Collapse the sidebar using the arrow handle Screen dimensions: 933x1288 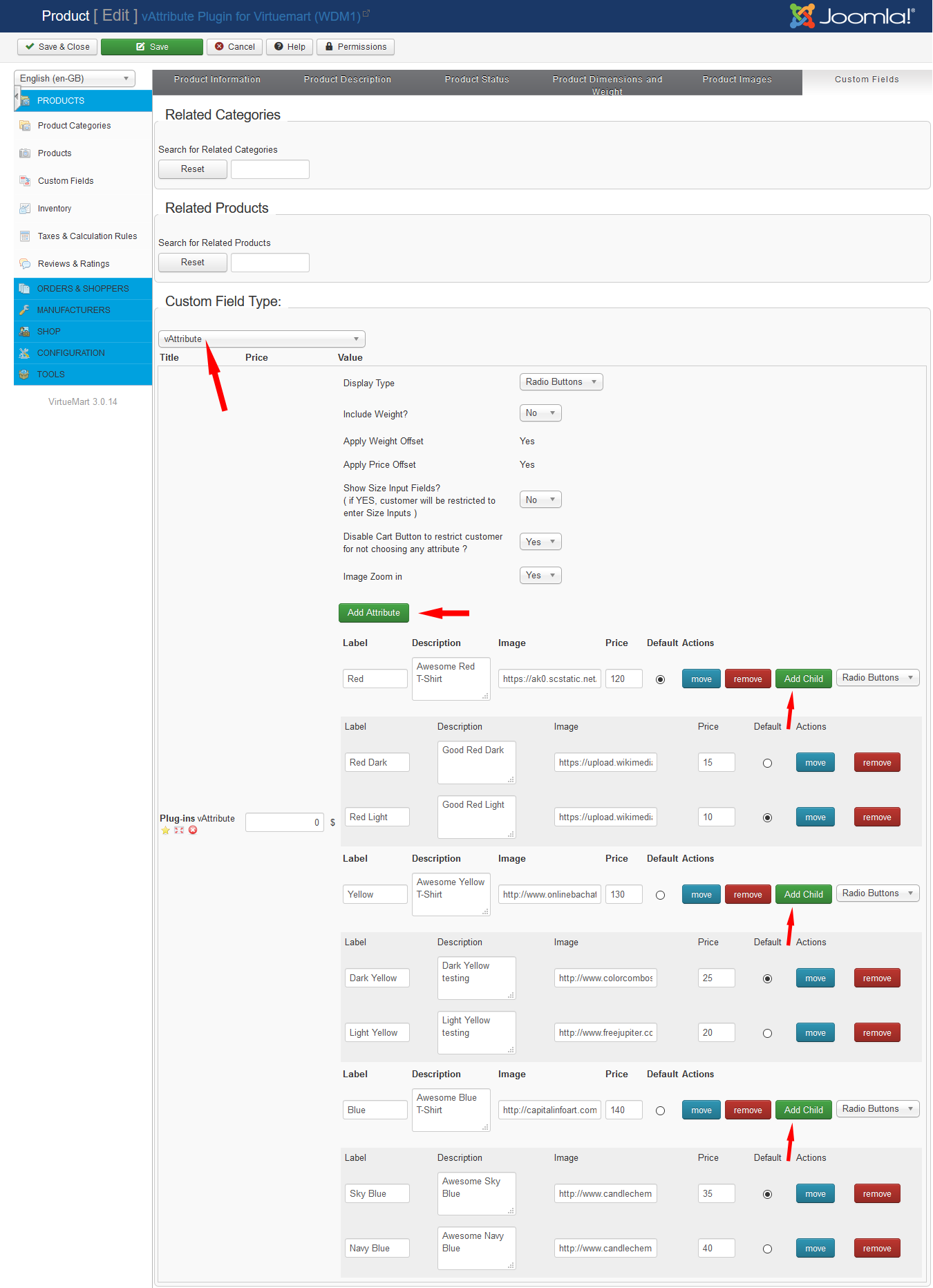coord(17,97)
